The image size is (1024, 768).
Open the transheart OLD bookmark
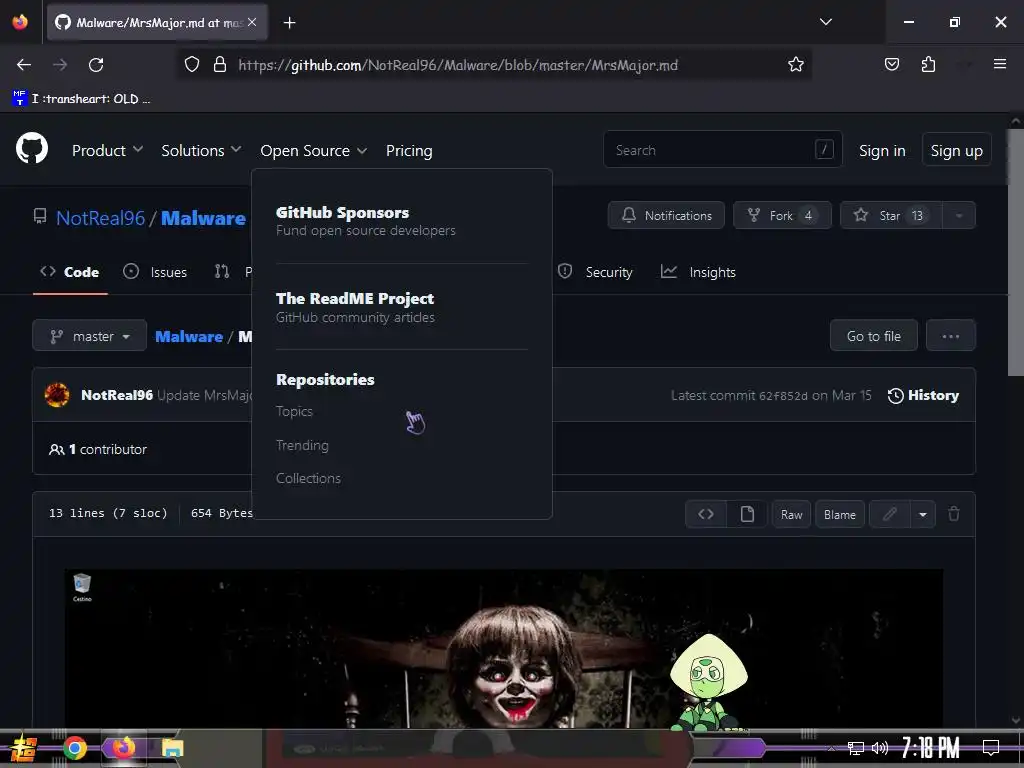click(81, 99)
